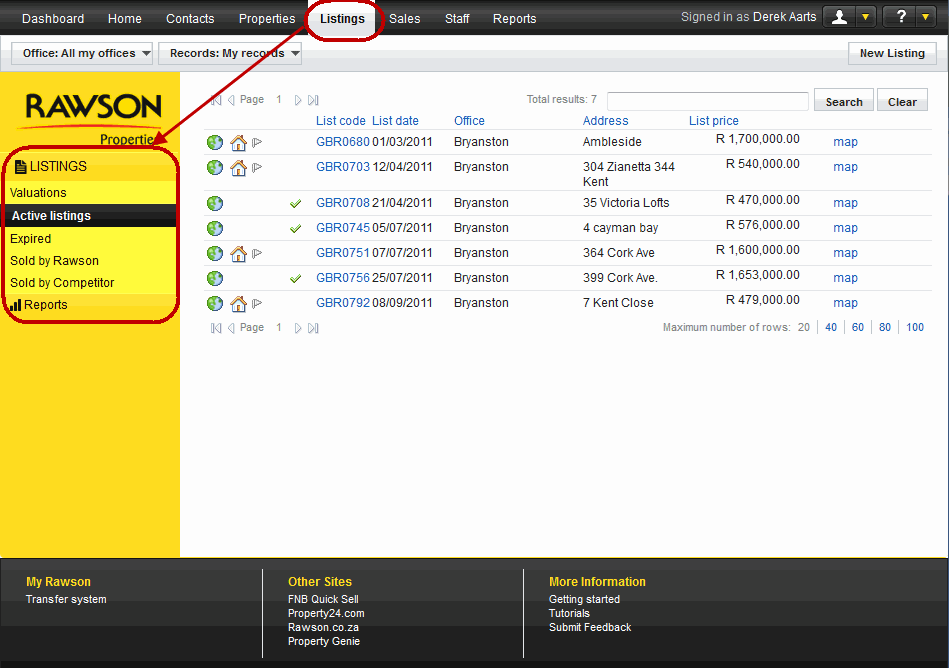This screenshot has height=668, width=949.
Task: Go to last page using top pager icon
Action: 313,100
